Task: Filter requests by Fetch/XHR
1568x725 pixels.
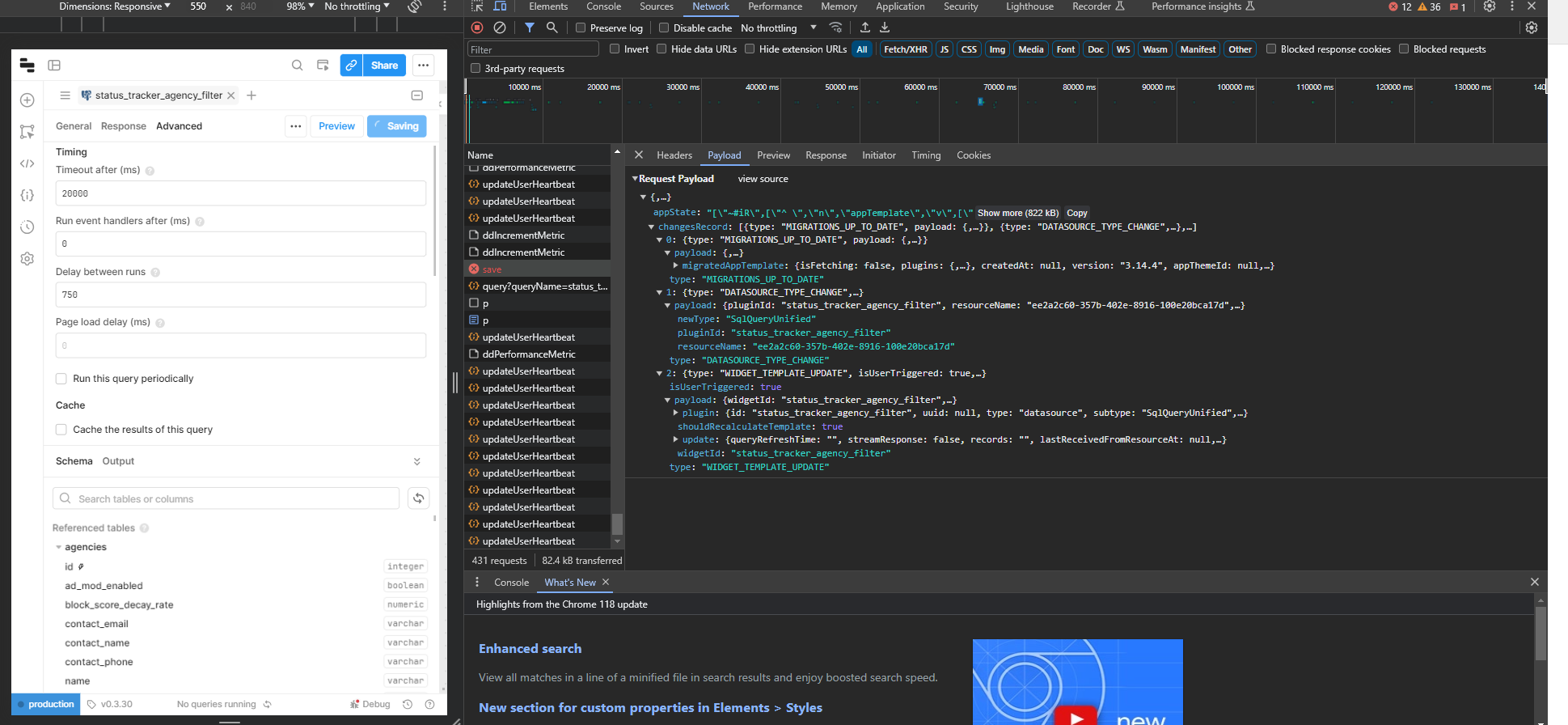Action: coord(906,49)
